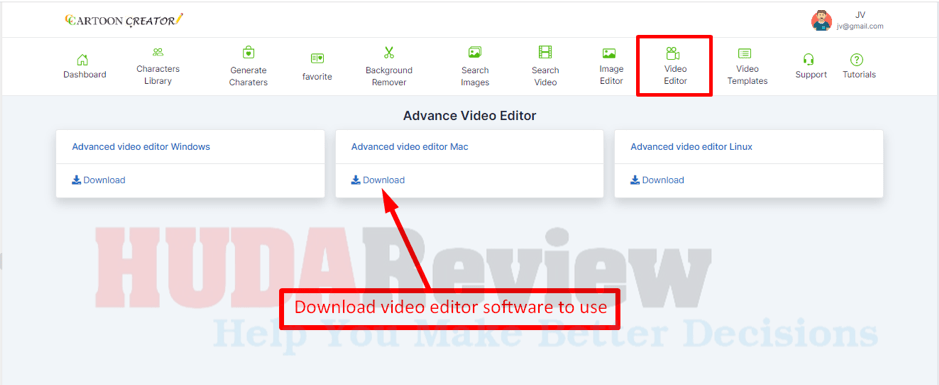Download the Windows video editor
Image resolution: width=939 pixels, height=385 pixels.
coord(98,180)
